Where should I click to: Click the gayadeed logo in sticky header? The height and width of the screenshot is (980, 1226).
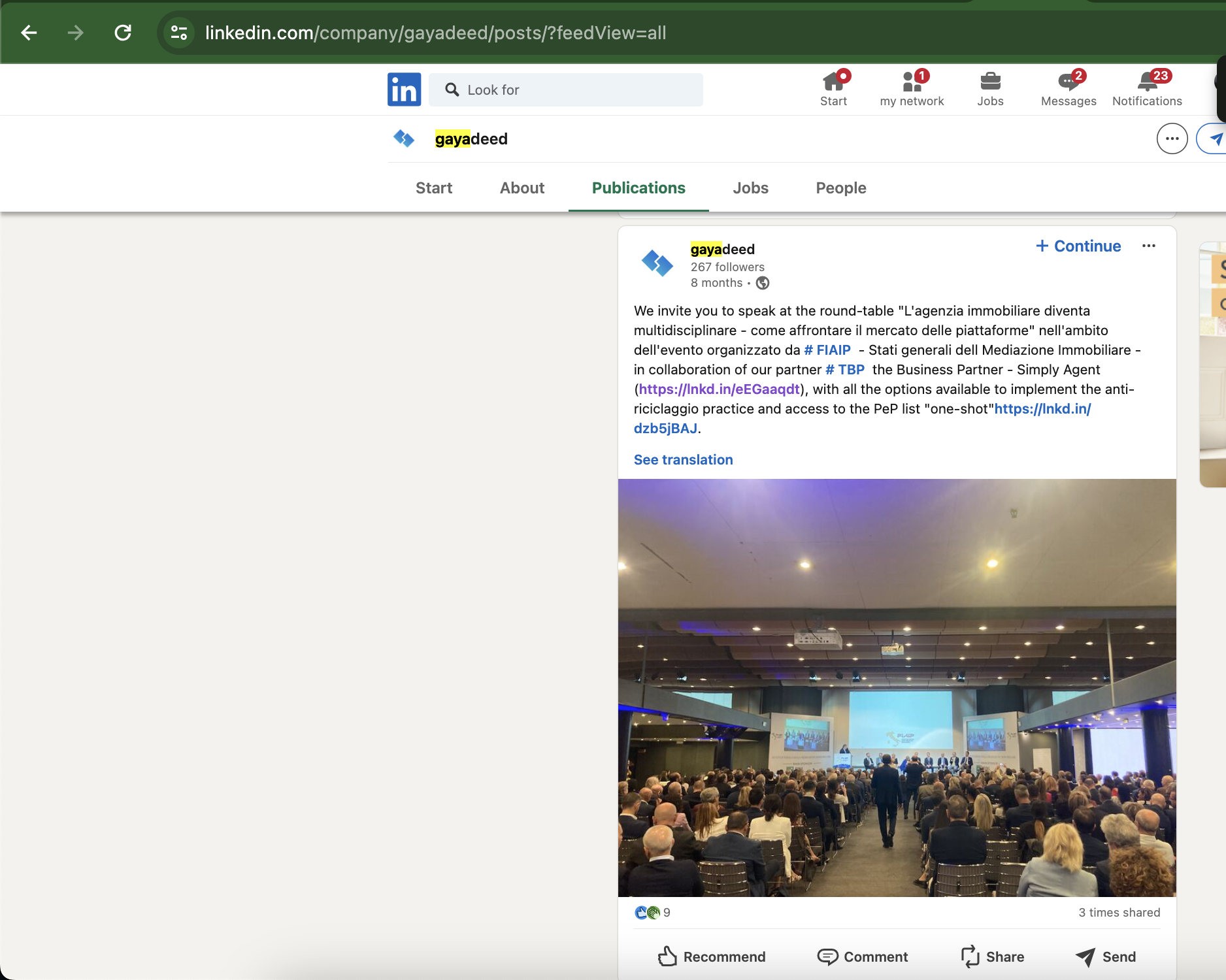pyautogui.click(x=404, y=139)
